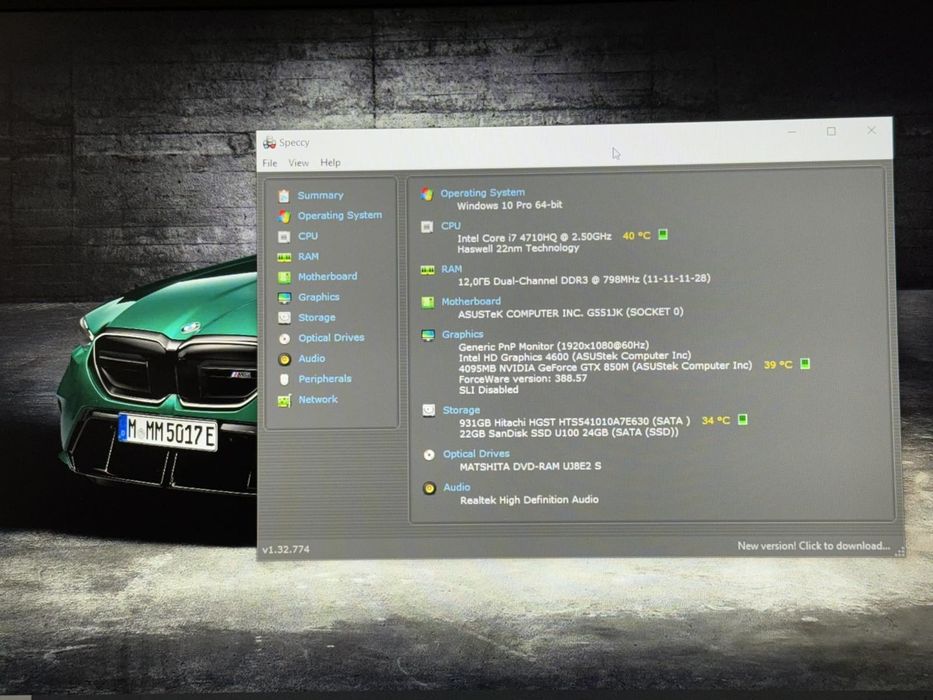This screenshot has height=700, width=933.
Task: Click 'ASUSTeK COMPUTER INC. G551JK' motherboard text
Action: [x=571, y=312]
